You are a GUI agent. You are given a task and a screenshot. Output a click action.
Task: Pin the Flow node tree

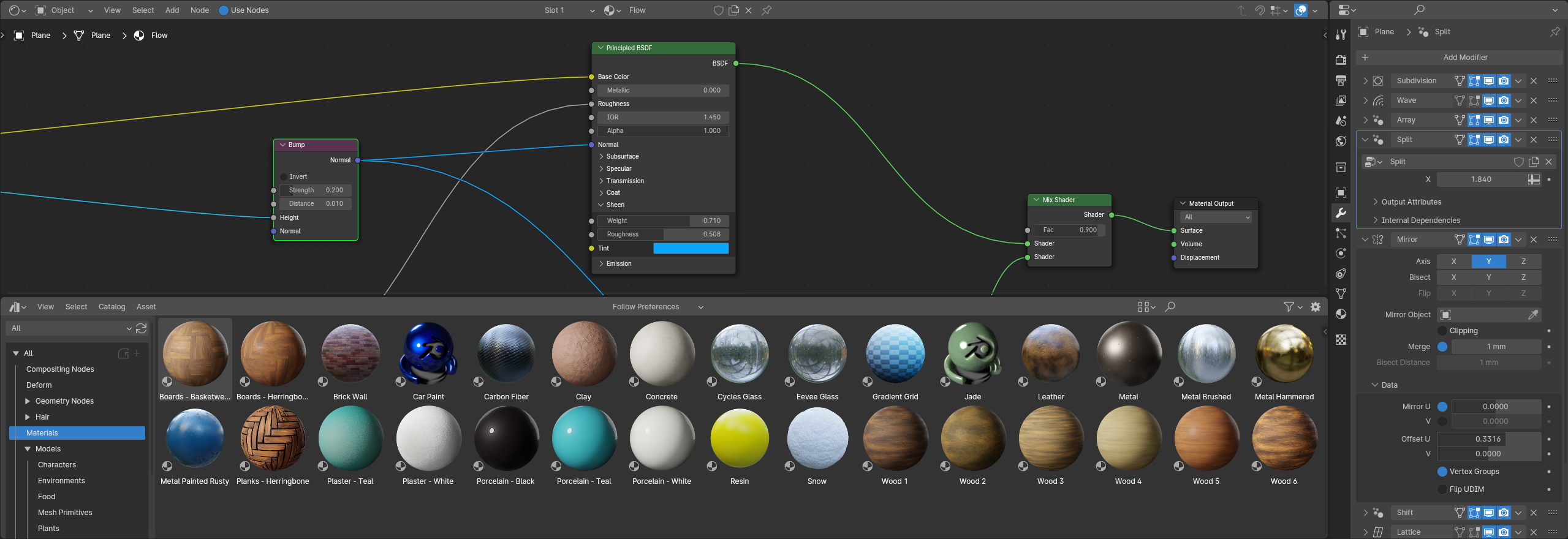point(767,10)
